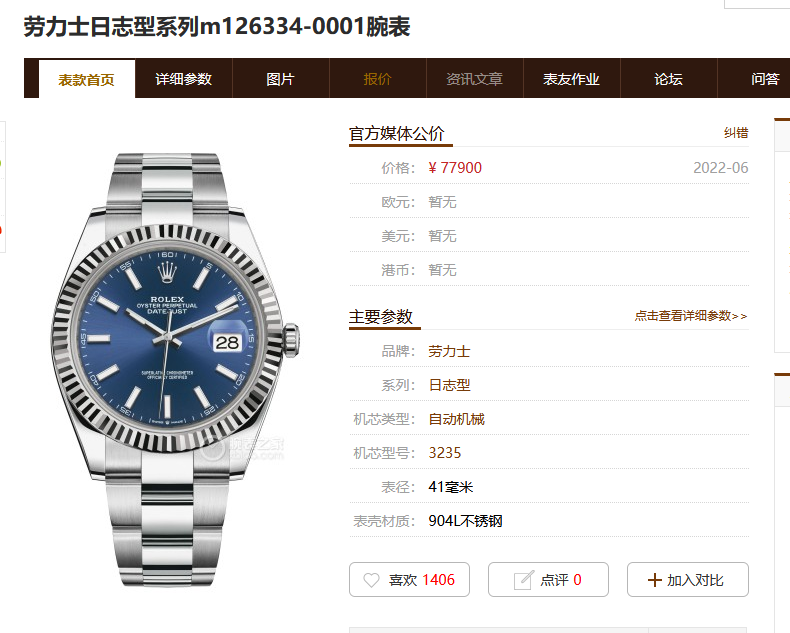Open the 日志型 series link
Viewport: 790px width, 633px height.
(x=449, y=385)
